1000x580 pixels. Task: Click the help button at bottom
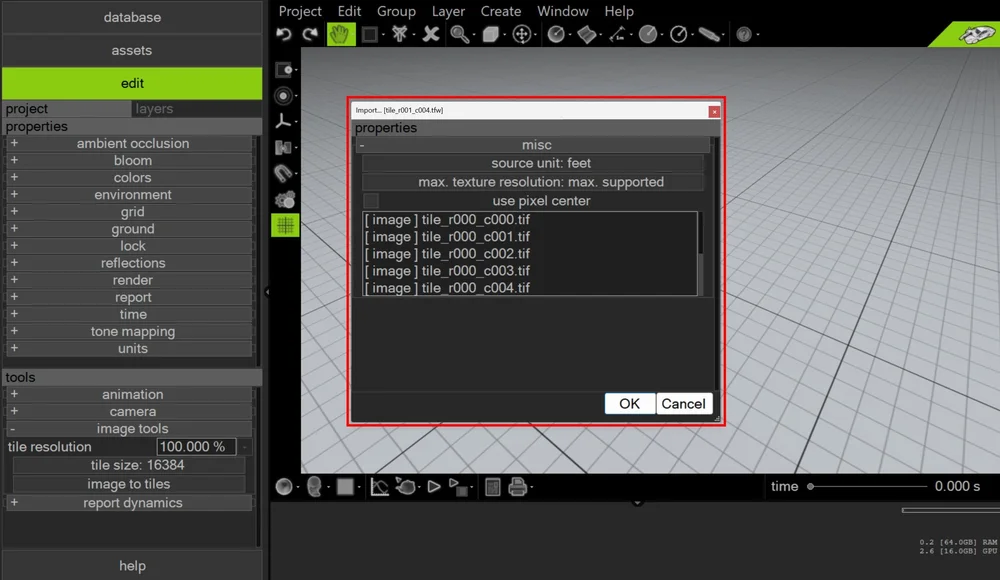[132, 565]
